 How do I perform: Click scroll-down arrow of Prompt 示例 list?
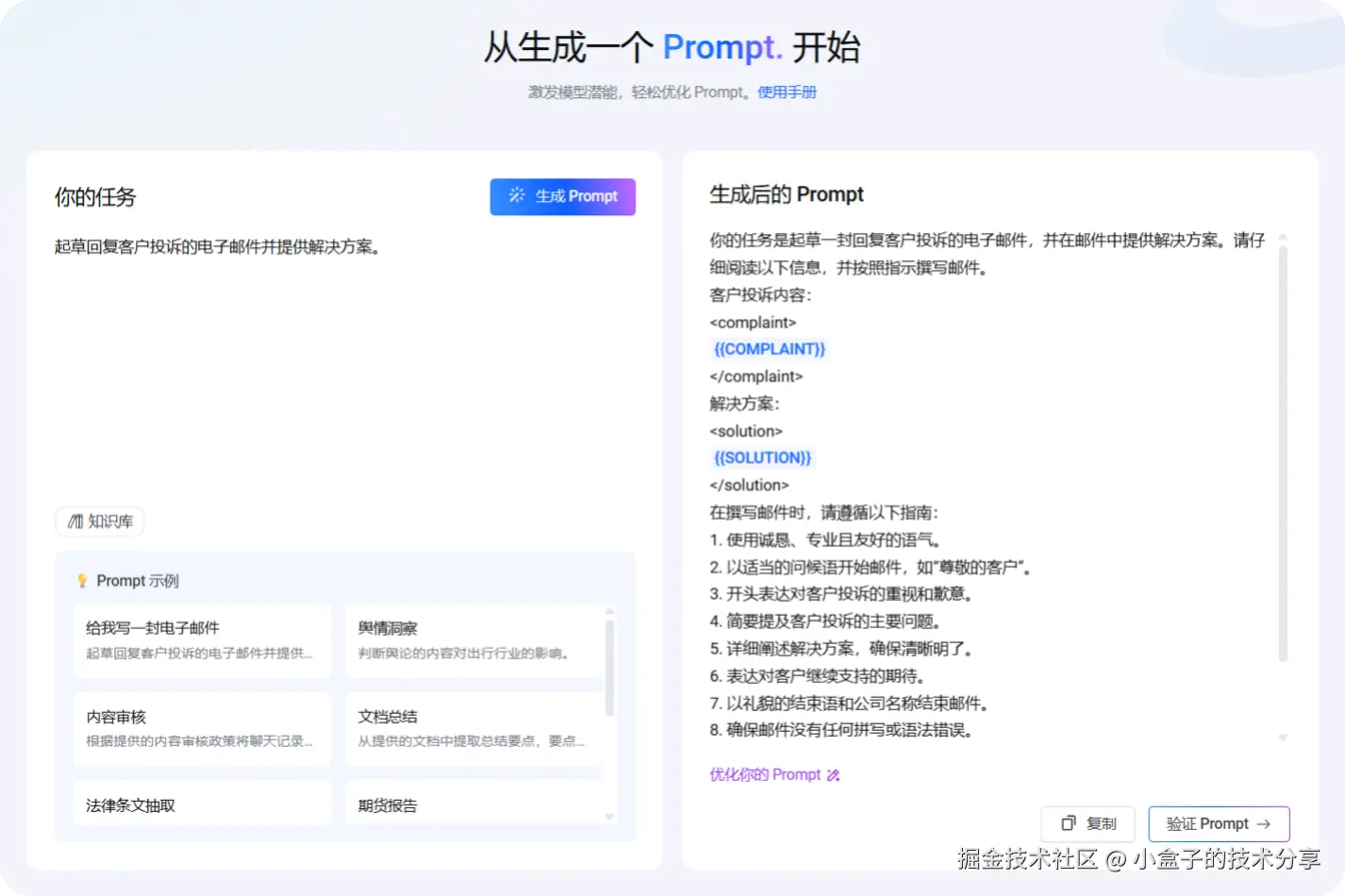[x=609, y=817]
